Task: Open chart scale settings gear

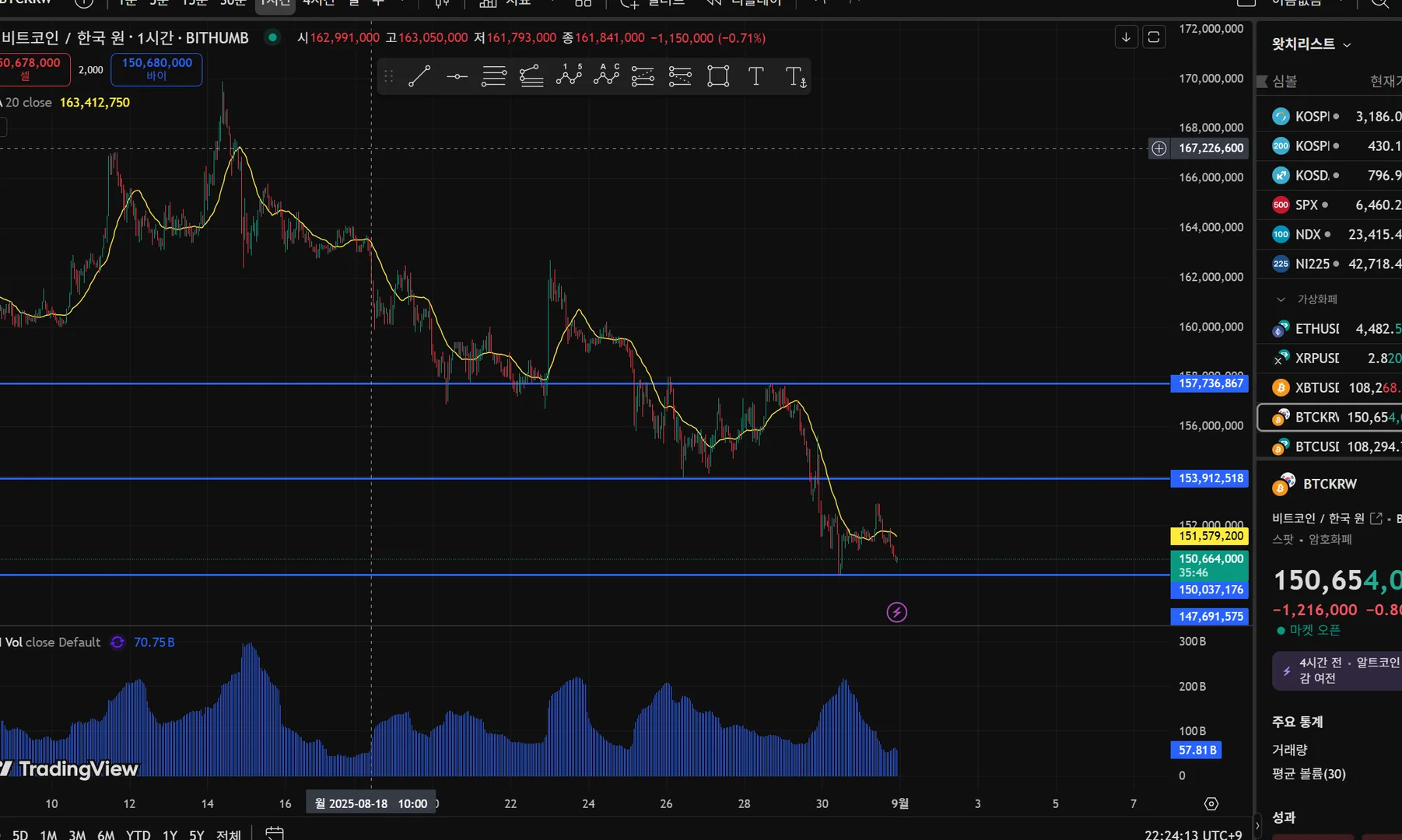Action: pos(1211,803)
